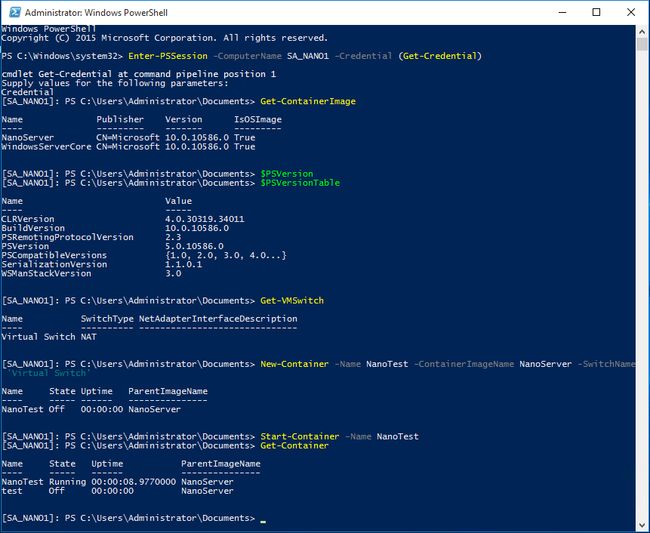Click the -ContainerImageName parameter

pyautogui.click(x=464, y=364)
